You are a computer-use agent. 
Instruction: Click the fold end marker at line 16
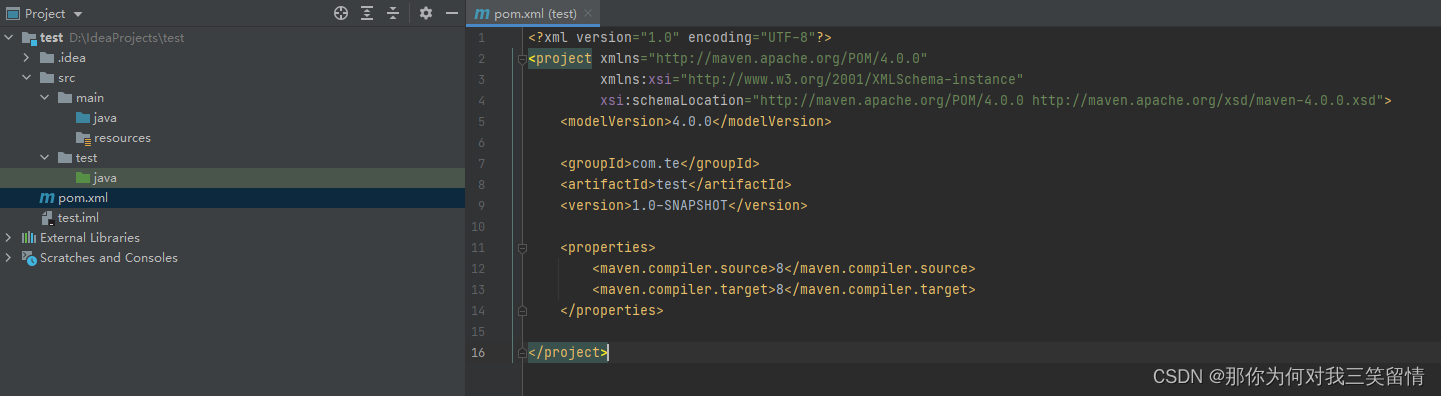[522, 353]
